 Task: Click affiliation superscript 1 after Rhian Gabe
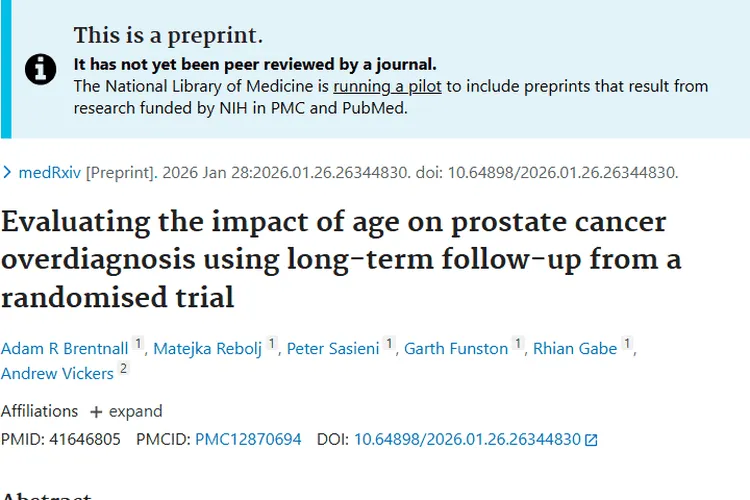pyautogui.click(x=627, y=344)
